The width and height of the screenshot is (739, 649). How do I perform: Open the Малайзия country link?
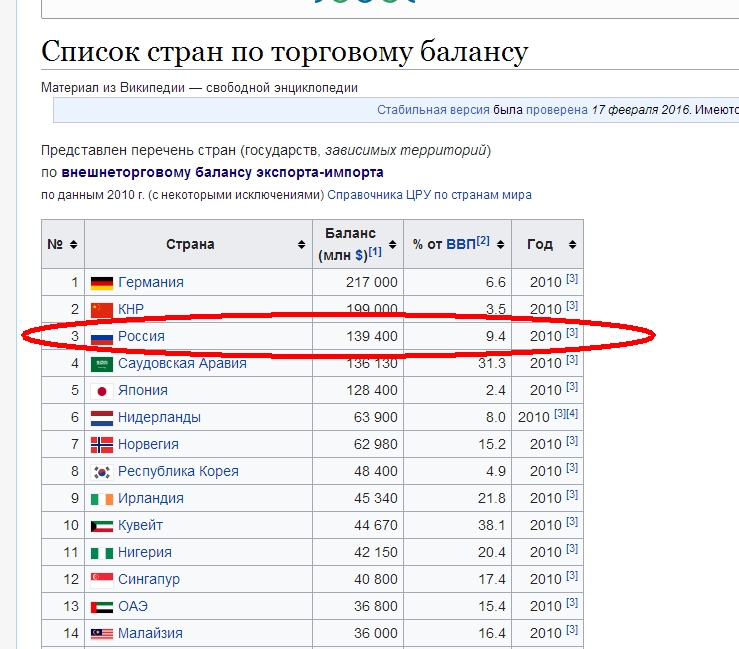tap(150, 633)
